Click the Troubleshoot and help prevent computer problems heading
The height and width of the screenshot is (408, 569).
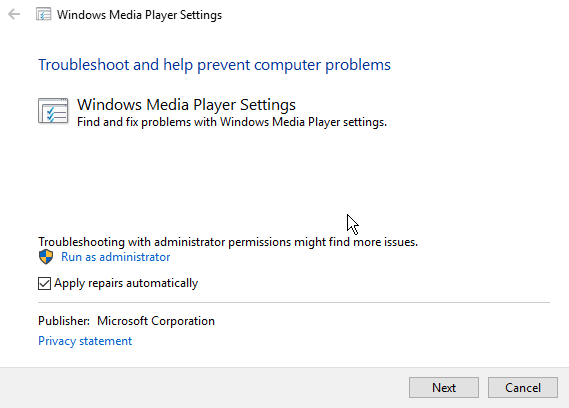tap(214, 65)
